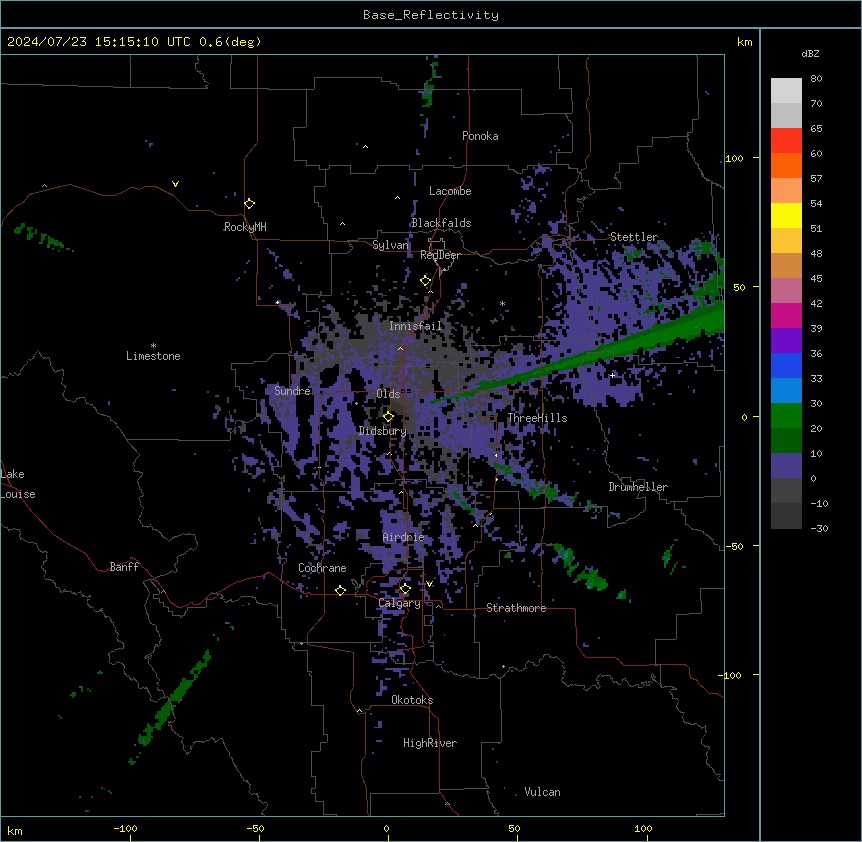This screenshot has width=862, height=842.
Task: Click the Blackfalds city label
Action: coord(441,223)
